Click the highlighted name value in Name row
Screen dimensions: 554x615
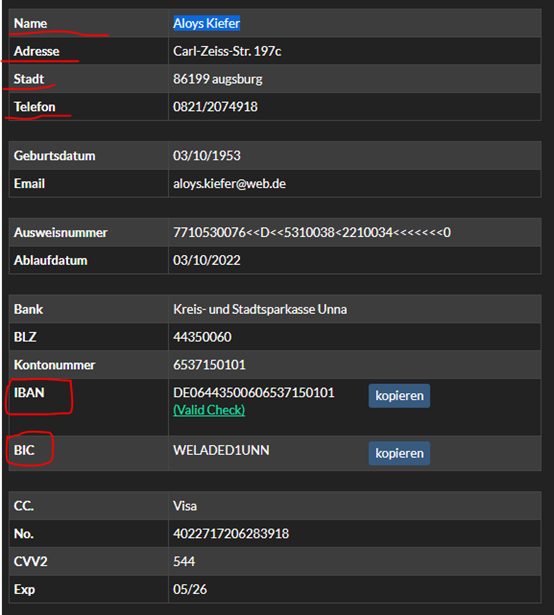coord(207,23)
